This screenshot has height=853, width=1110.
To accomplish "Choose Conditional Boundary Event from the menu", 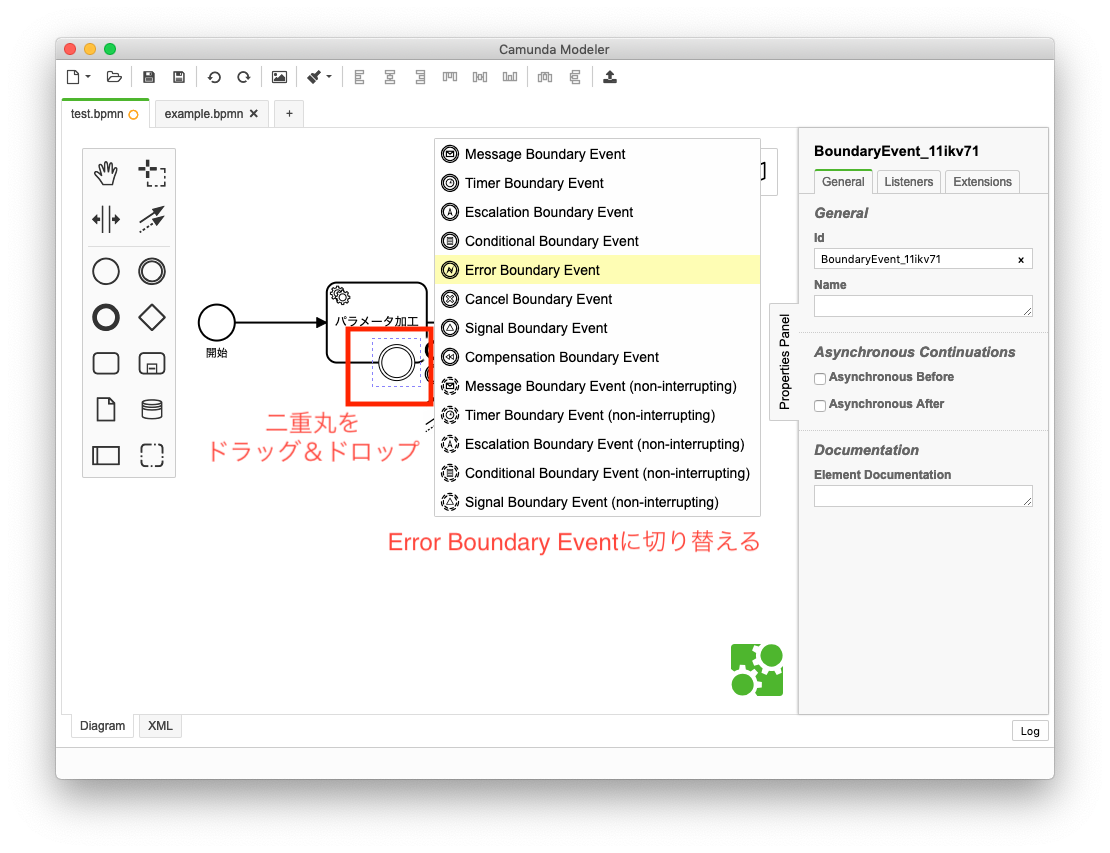I will (597, 241).
